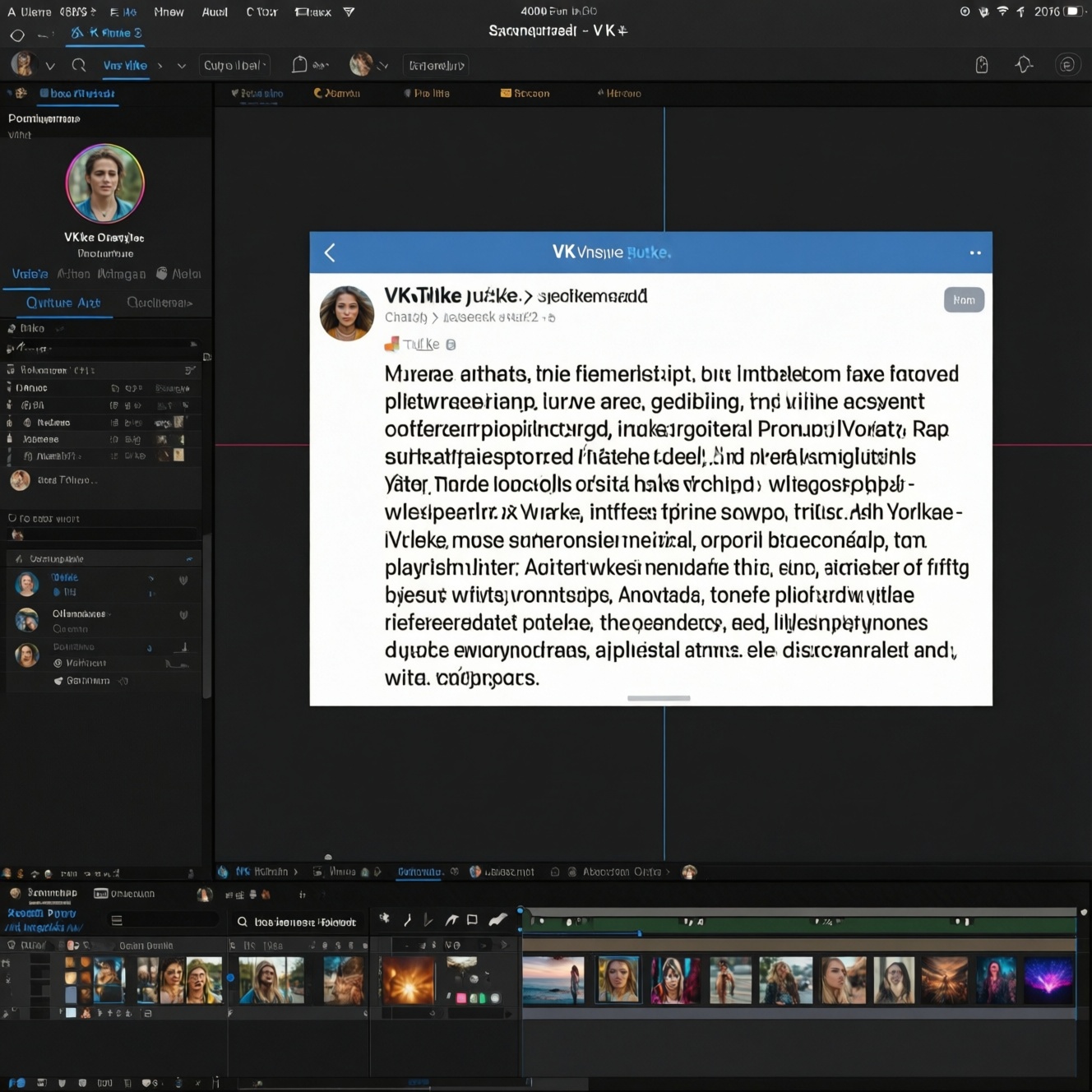Viewport: 1092px width, 1092px height.
Task: Open the second avatar's dropdown chevron in toolbar
Action: 382,66
